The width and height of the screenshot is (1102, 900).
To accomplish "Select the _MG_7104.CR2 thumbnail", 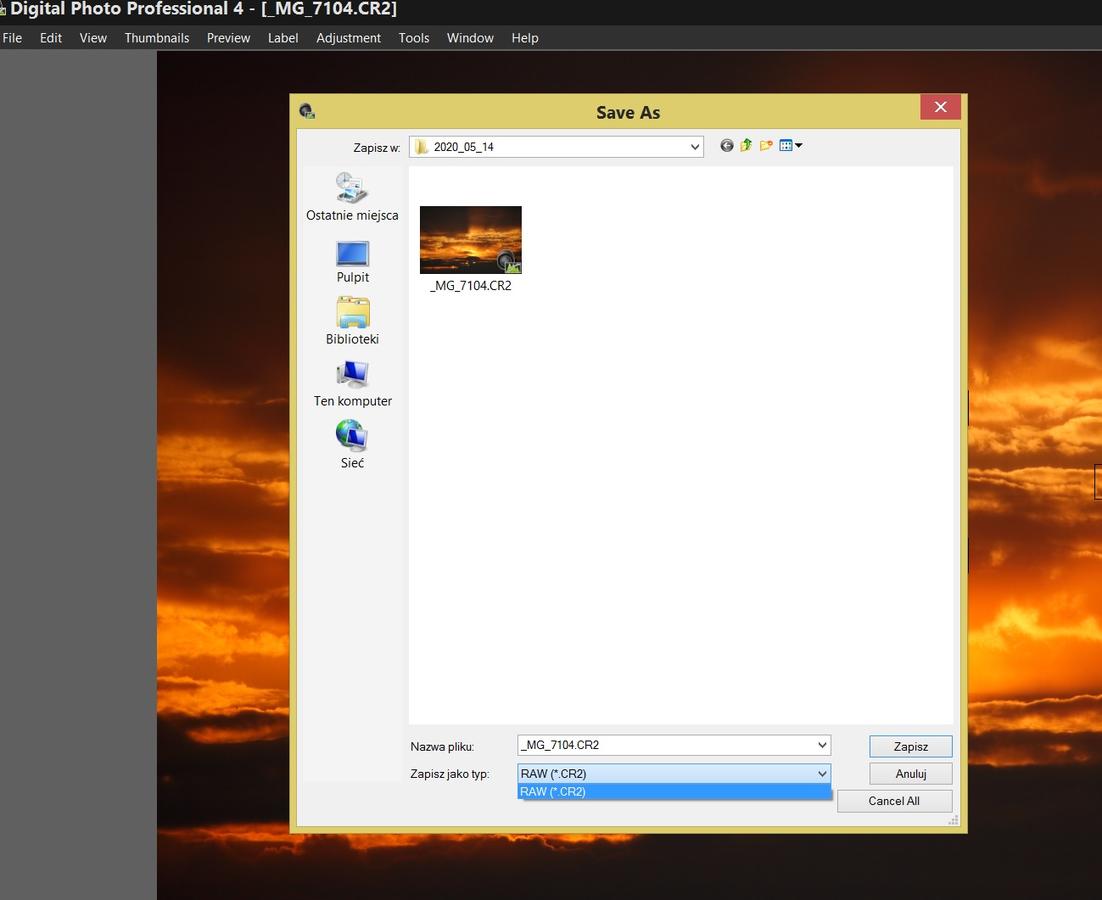I will pos(470,240).
